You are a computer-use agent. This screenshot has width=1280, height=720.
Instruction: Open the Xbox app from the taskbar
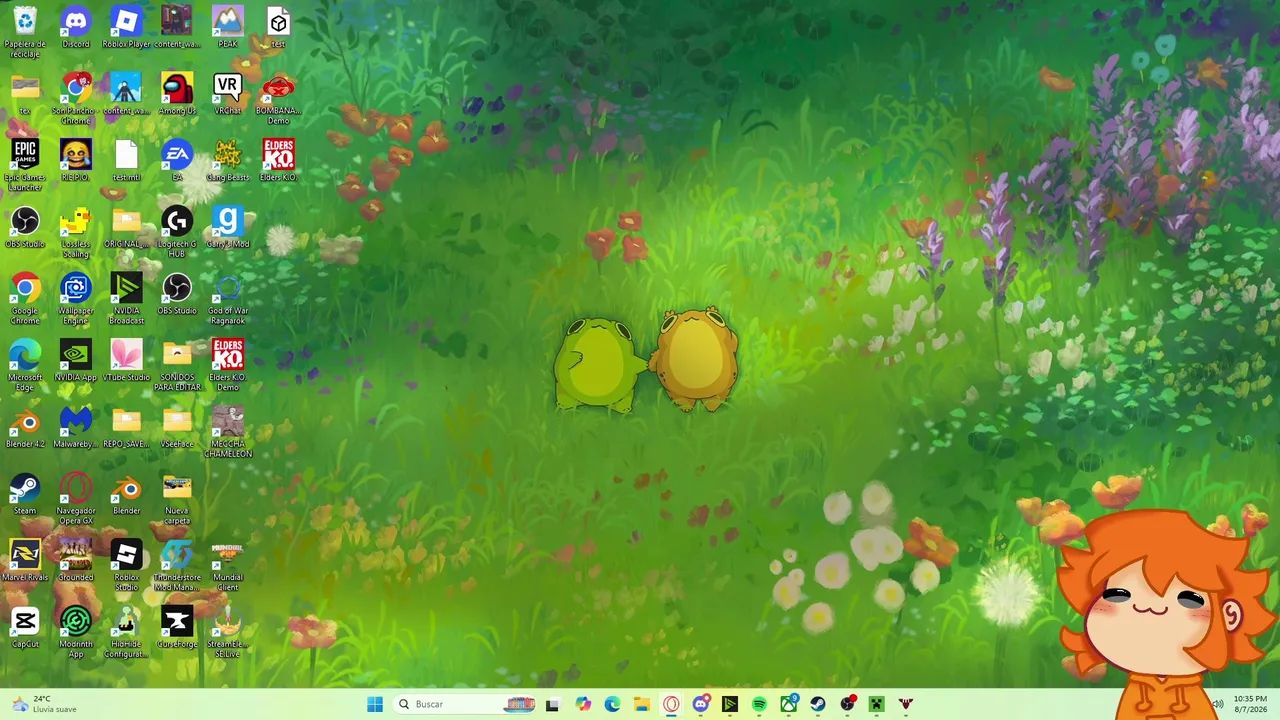point(789,704)
